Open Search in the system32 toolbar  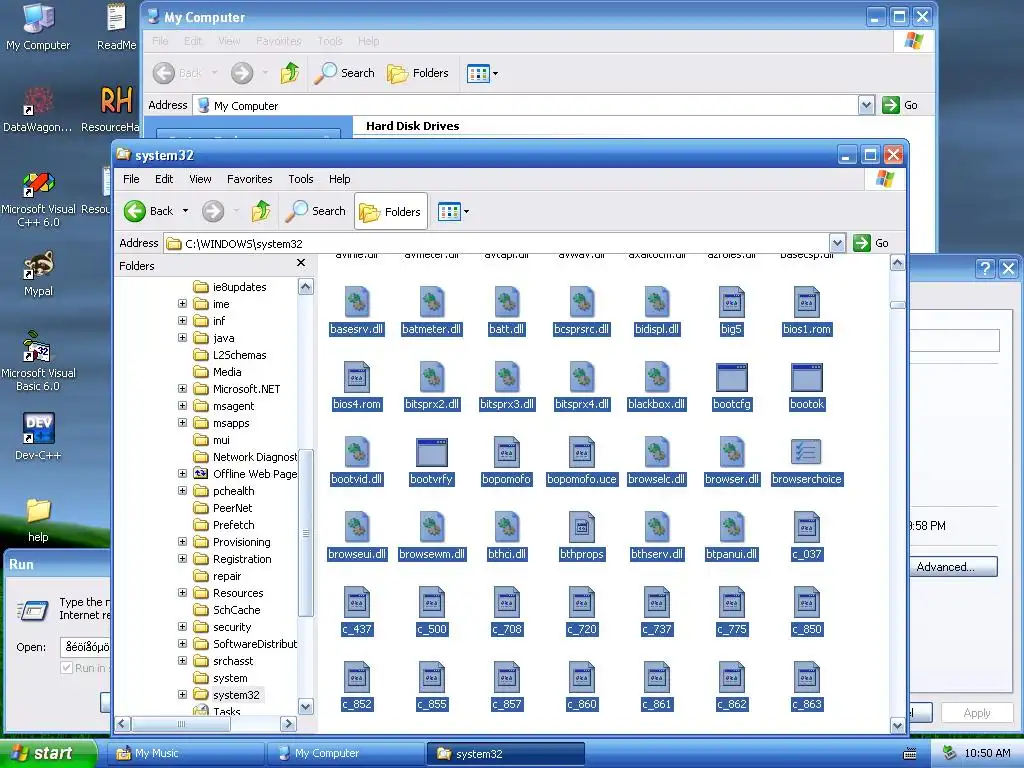coord(316,211)
